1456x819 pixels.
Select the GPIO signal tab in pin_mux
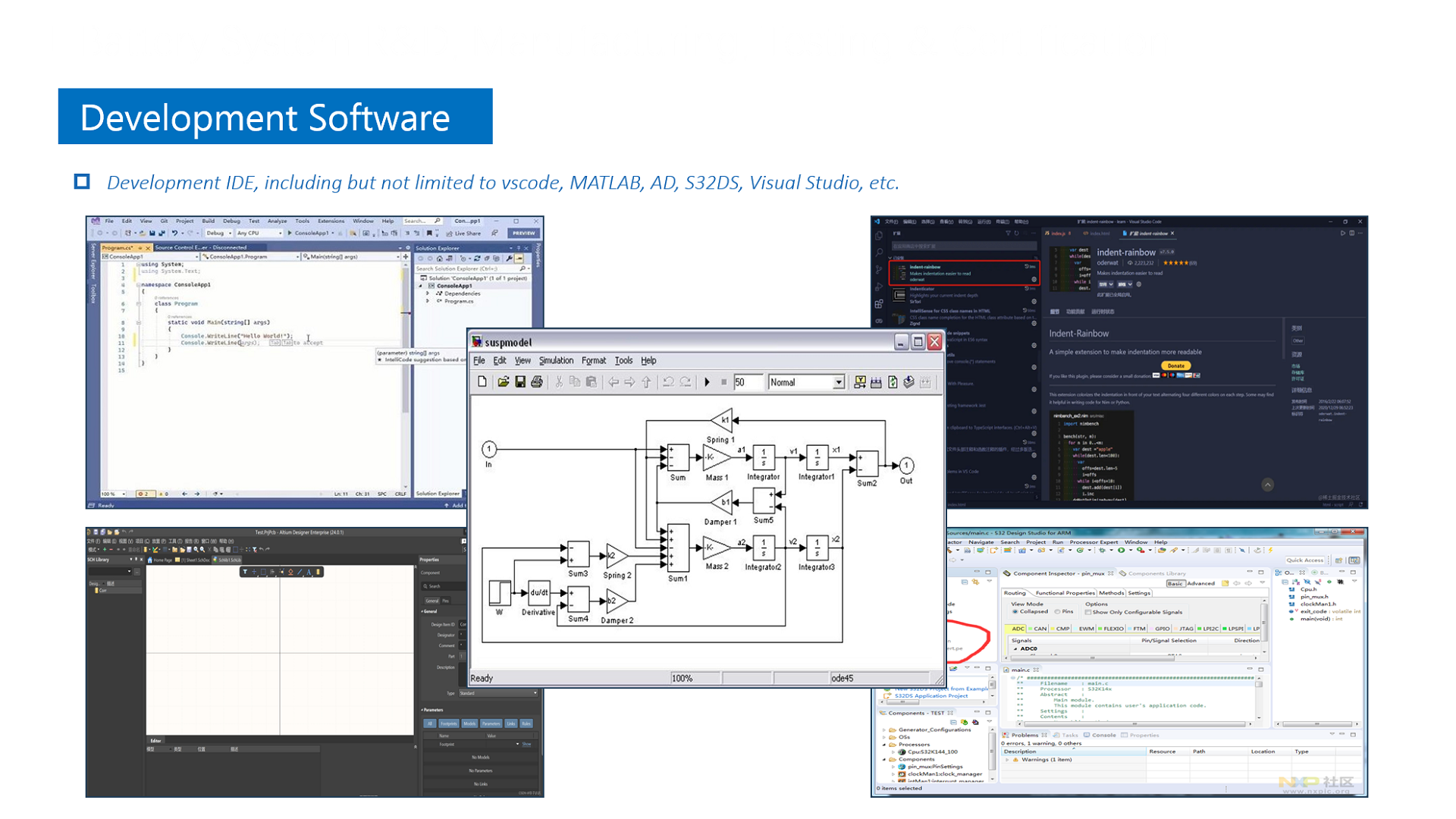[1162, 629]
